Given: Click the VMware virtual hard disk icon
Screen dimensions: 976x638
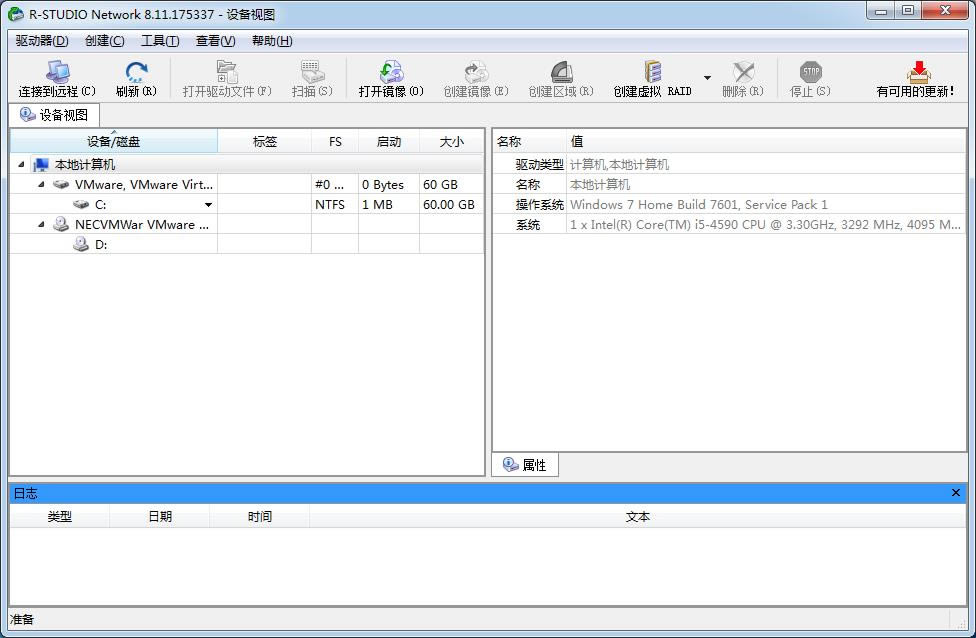Looking at the screenshot, I should point(61,184).
